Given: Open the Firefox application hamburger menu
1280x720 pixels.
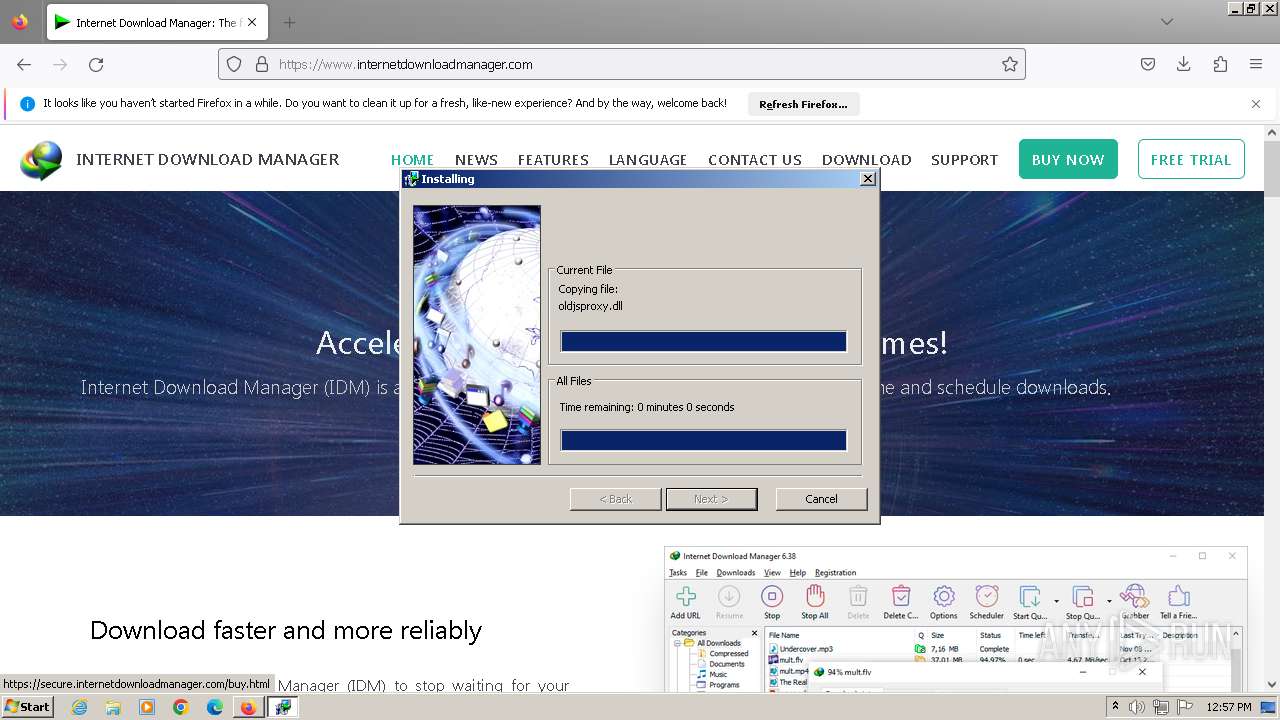Looking at the screenshot, I should click(1256, 64).
